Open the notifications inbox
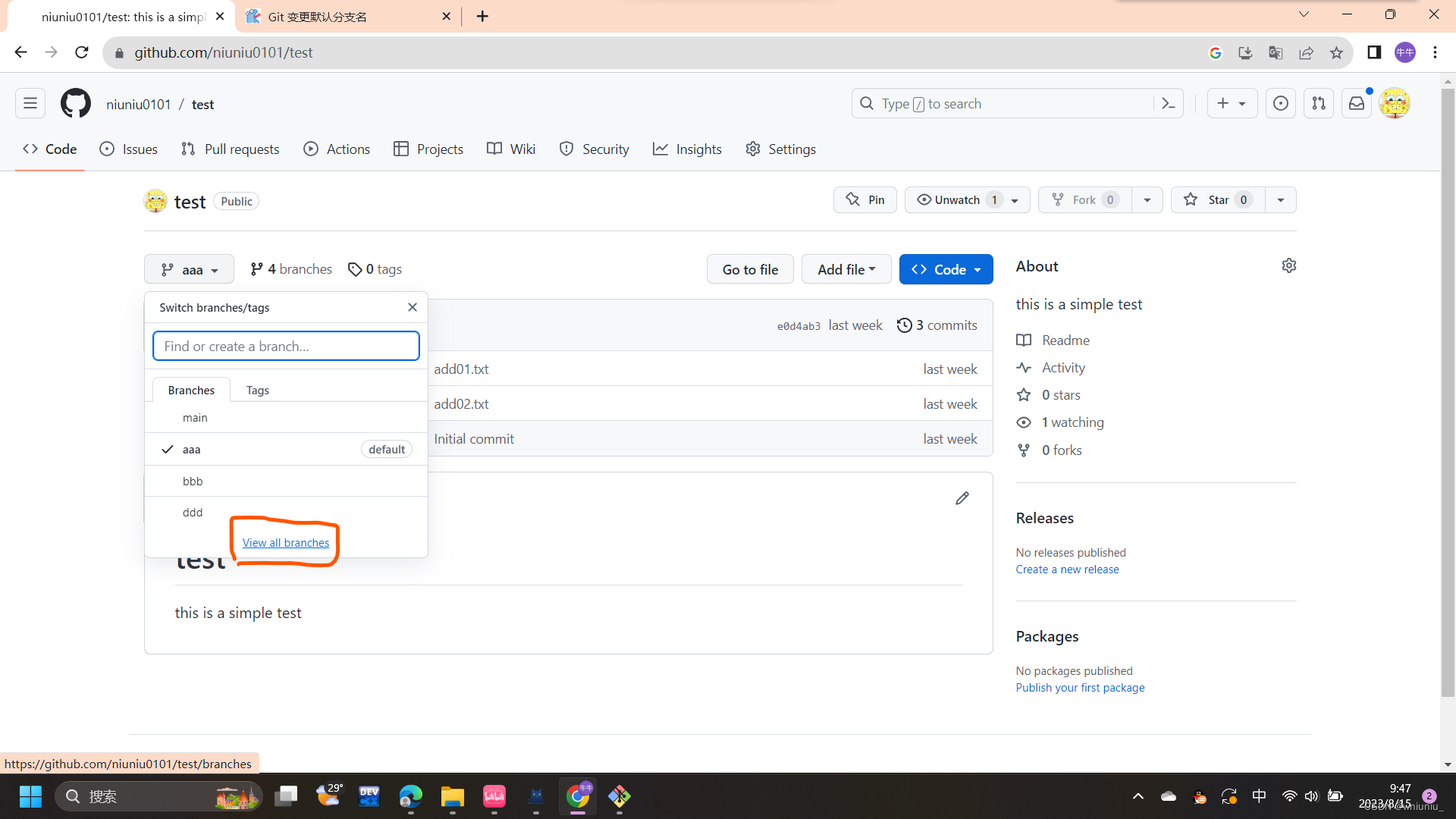This screenshot has width=1456, height=819. click(x=1357, y=104)
